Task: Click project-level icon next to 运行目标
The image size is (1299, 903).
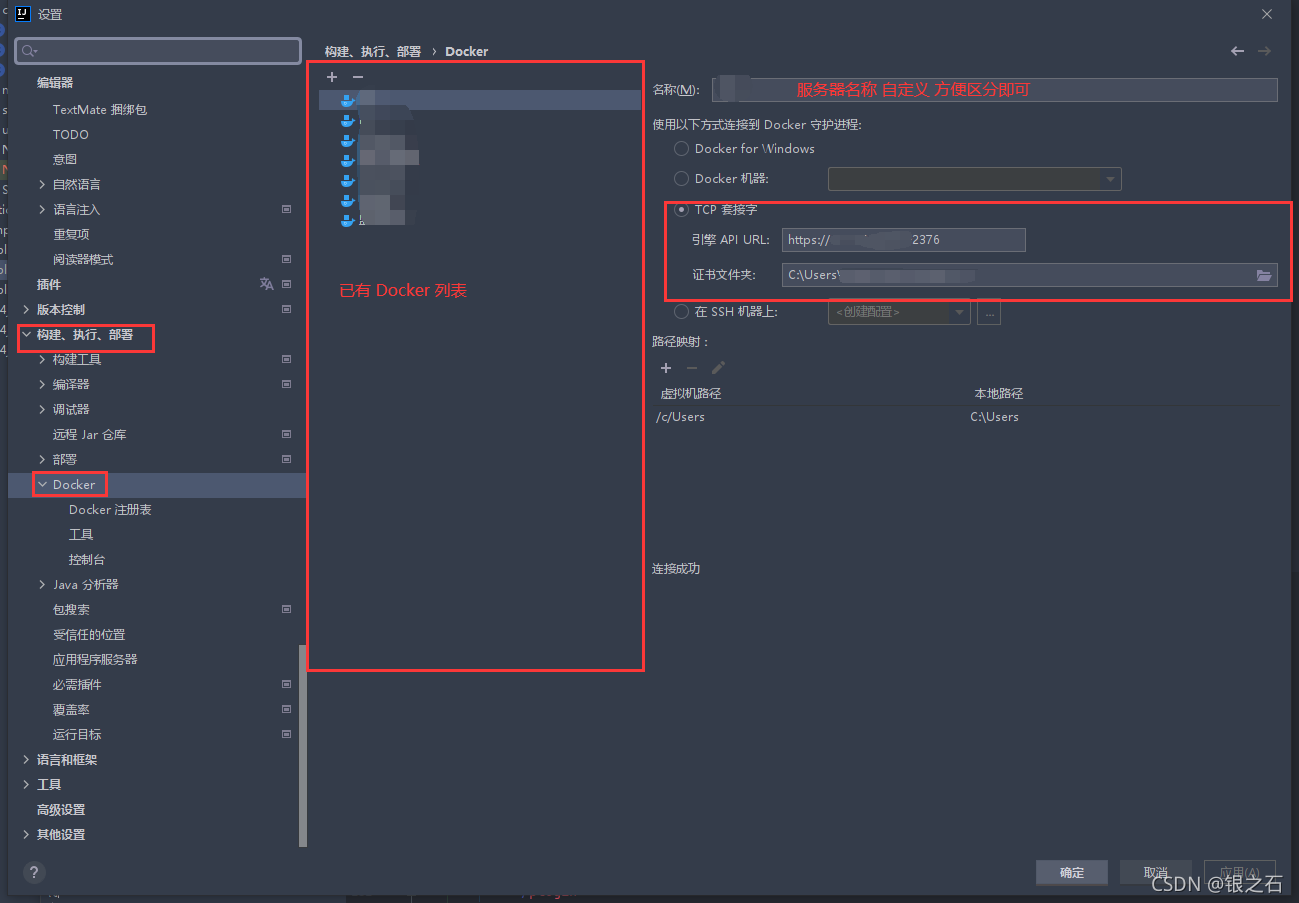Action: point(286,734)
